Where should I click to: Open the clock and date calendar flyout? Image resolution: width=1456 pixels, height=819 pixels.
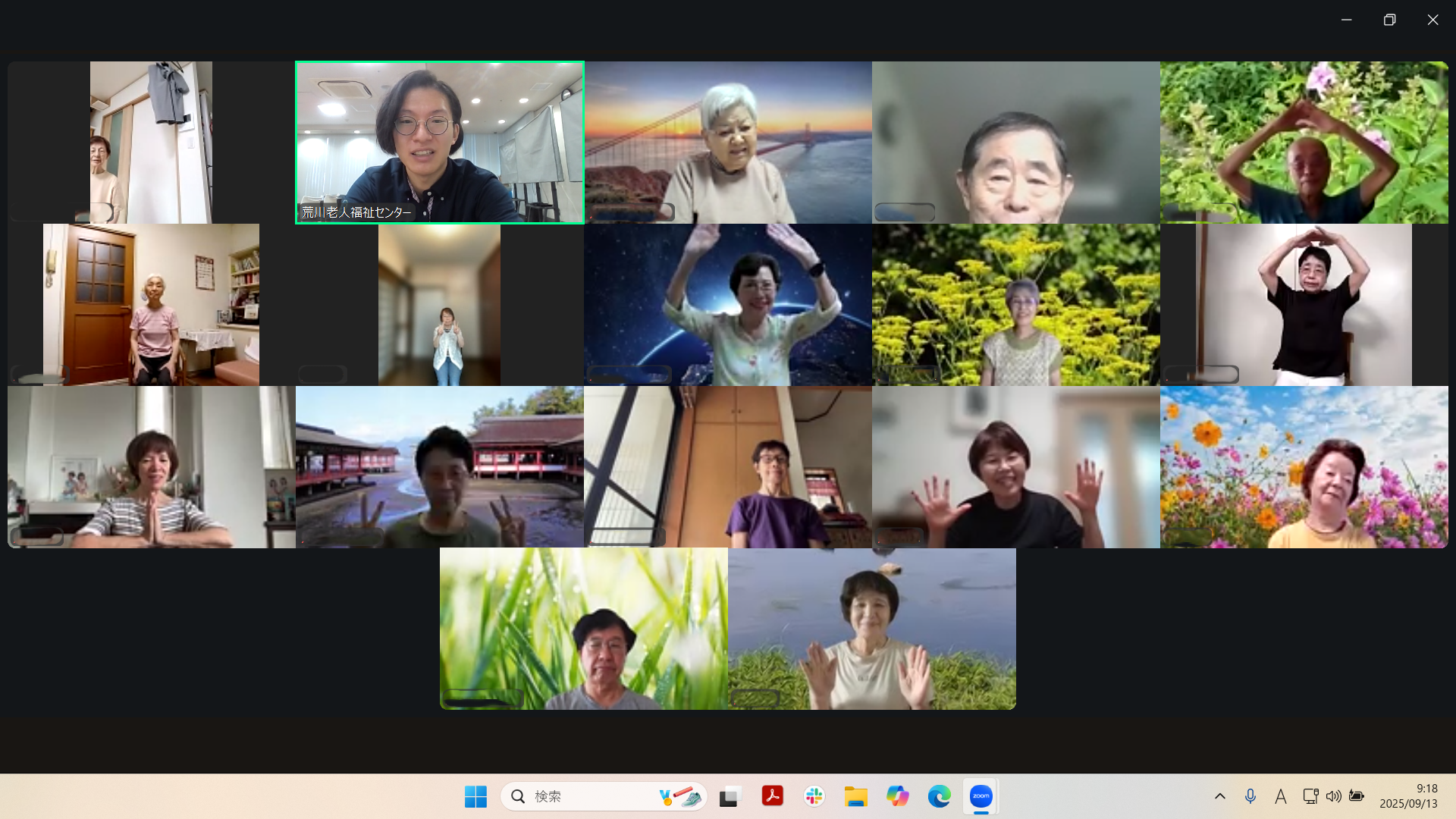(1408, 796)
